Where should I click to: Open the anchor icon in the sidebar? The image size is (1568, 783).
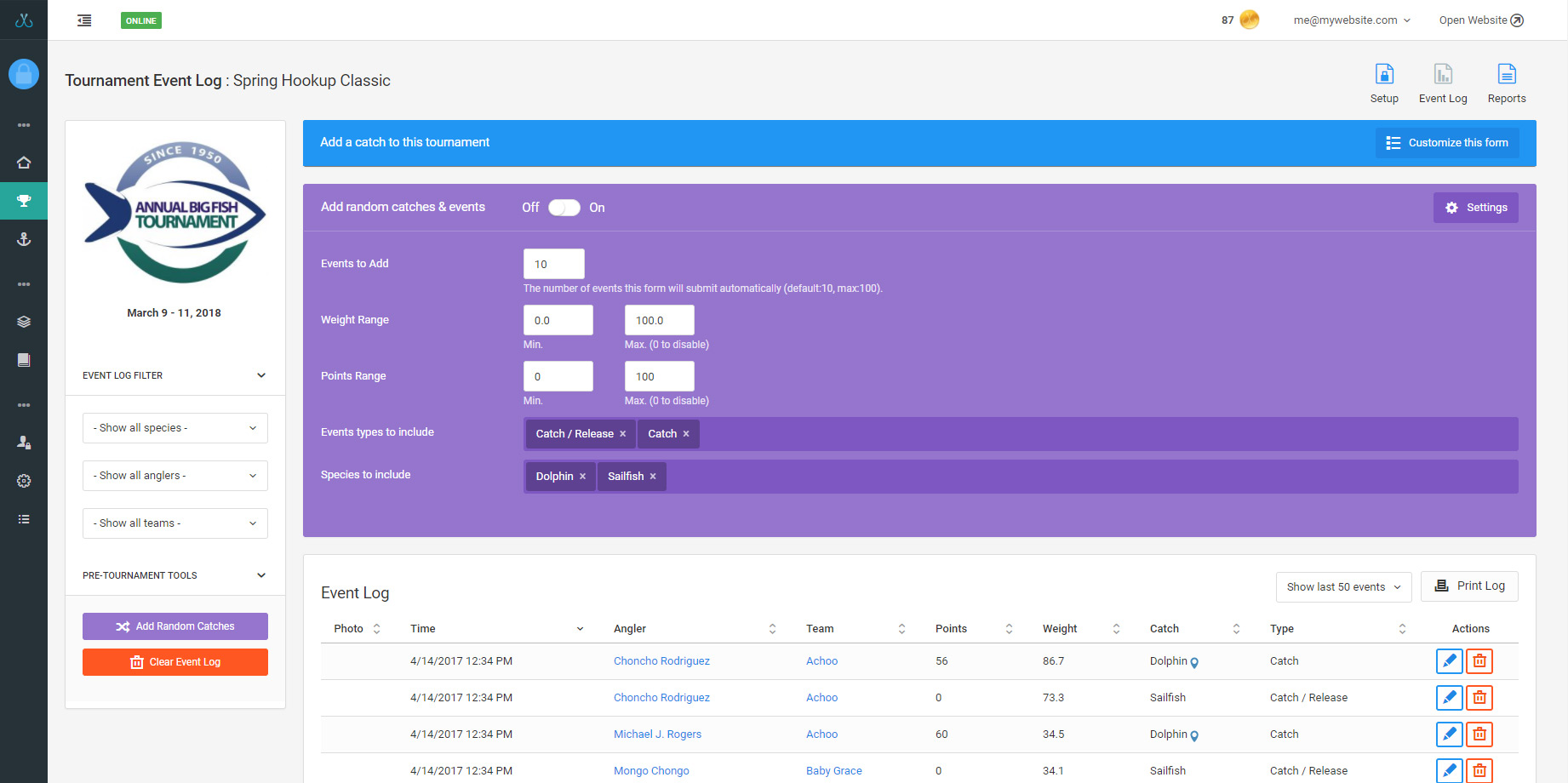(x=24, y=239)
